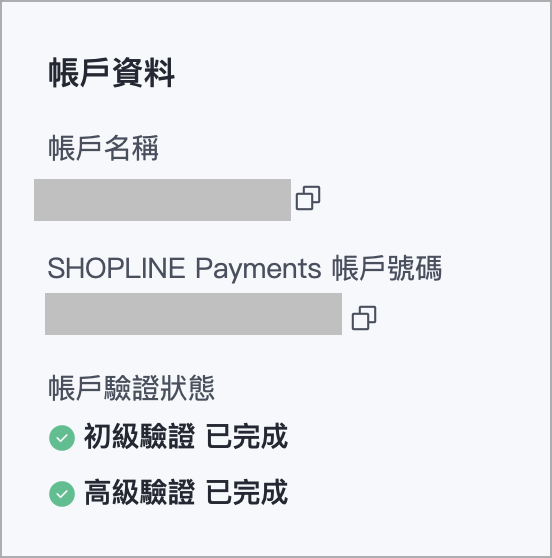The width and height of the screenshot is (552, 558).
Task: Click the 高級驗證 status text
Action: (140, 492)
